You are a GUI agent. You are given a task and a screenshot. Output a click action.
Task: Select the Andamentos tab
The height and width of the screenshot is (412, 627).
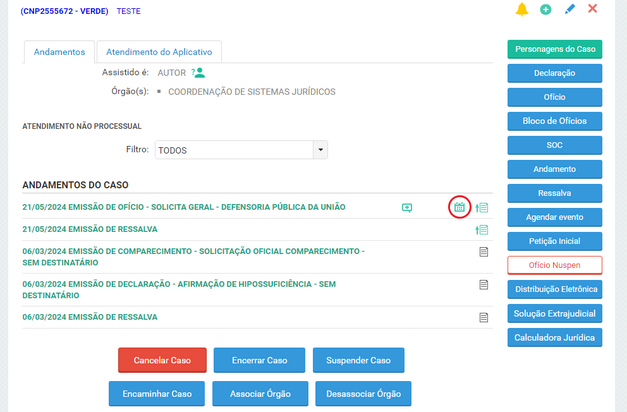point(59,52)
